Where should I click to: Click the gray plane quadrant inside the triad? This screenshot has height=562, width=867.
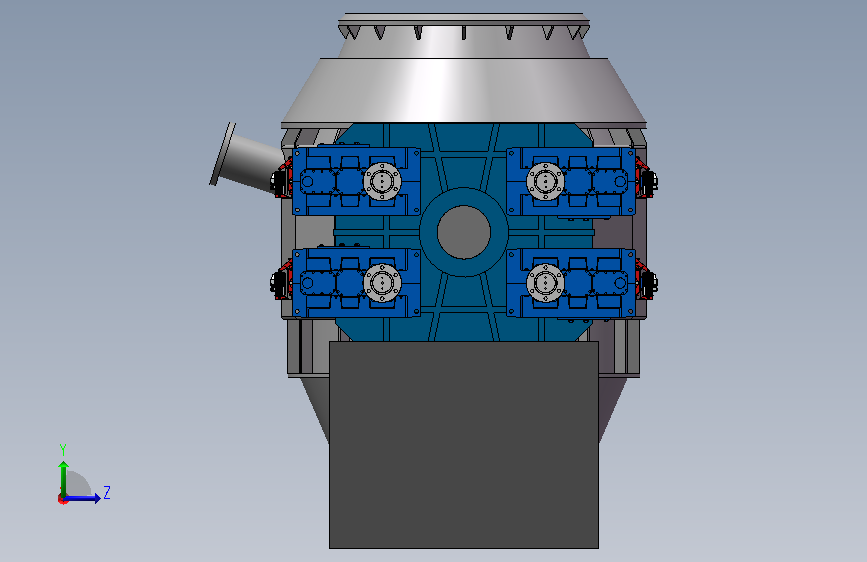tap(78, 483)
